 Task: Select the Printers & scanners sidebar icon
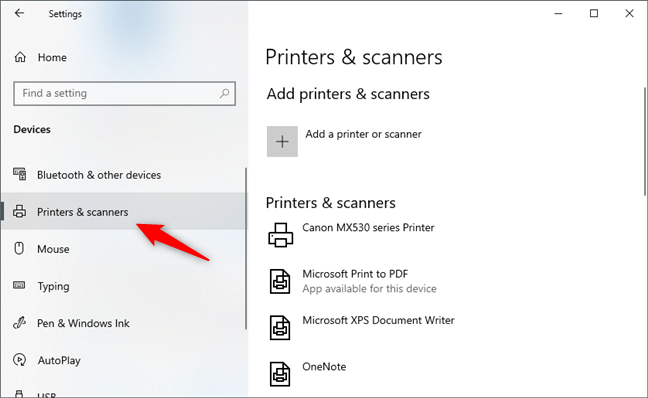[19, 211]
